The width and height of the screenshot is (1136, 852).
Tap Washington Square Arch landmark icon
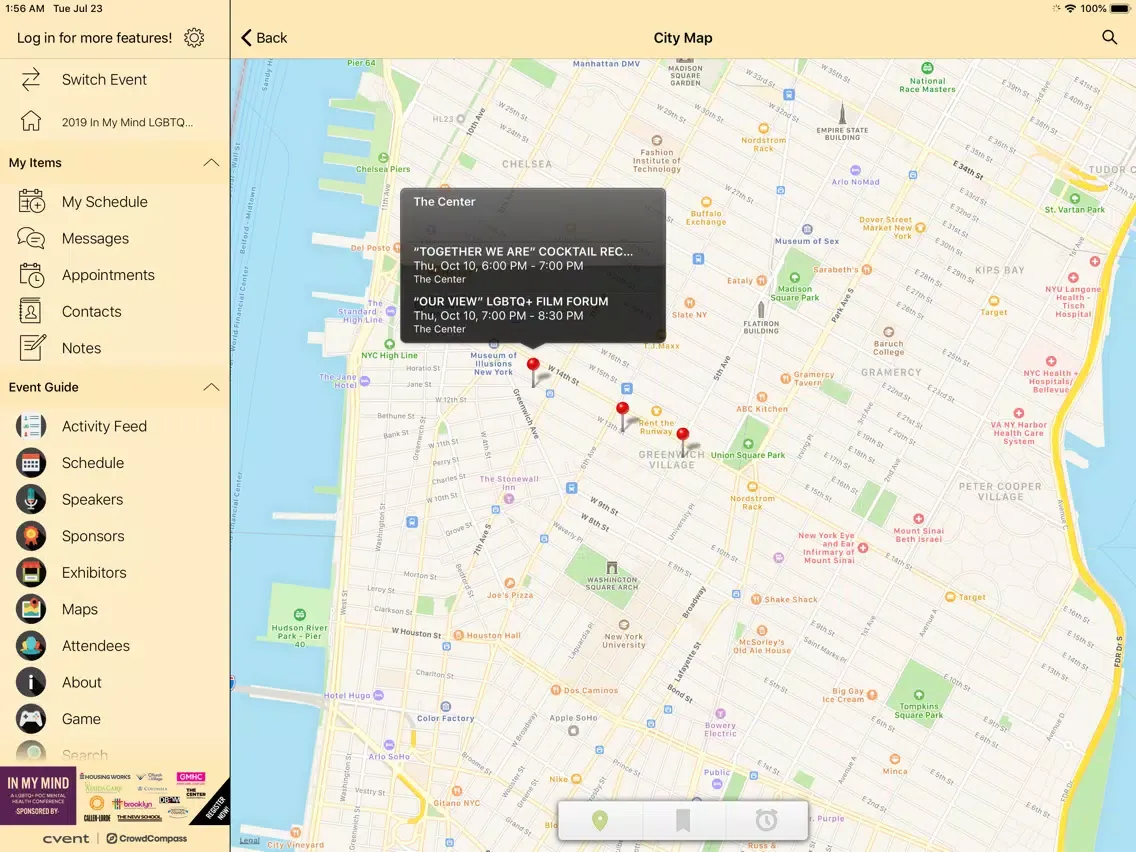tap(612, 567)
